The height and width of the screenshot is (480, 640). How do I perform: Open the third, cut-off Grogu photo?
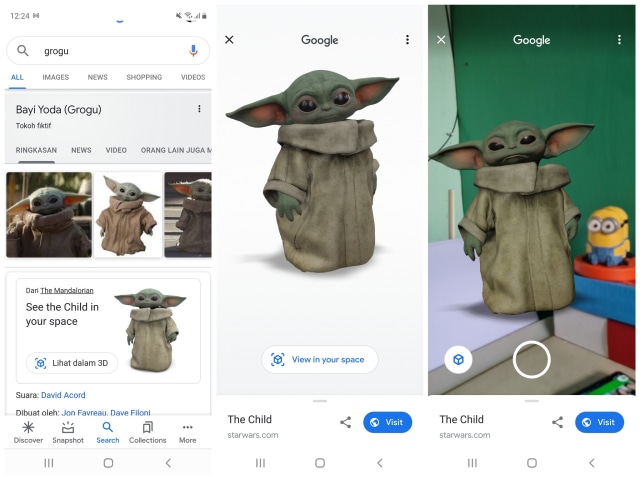pyautogui.click(x=188, y=215)
